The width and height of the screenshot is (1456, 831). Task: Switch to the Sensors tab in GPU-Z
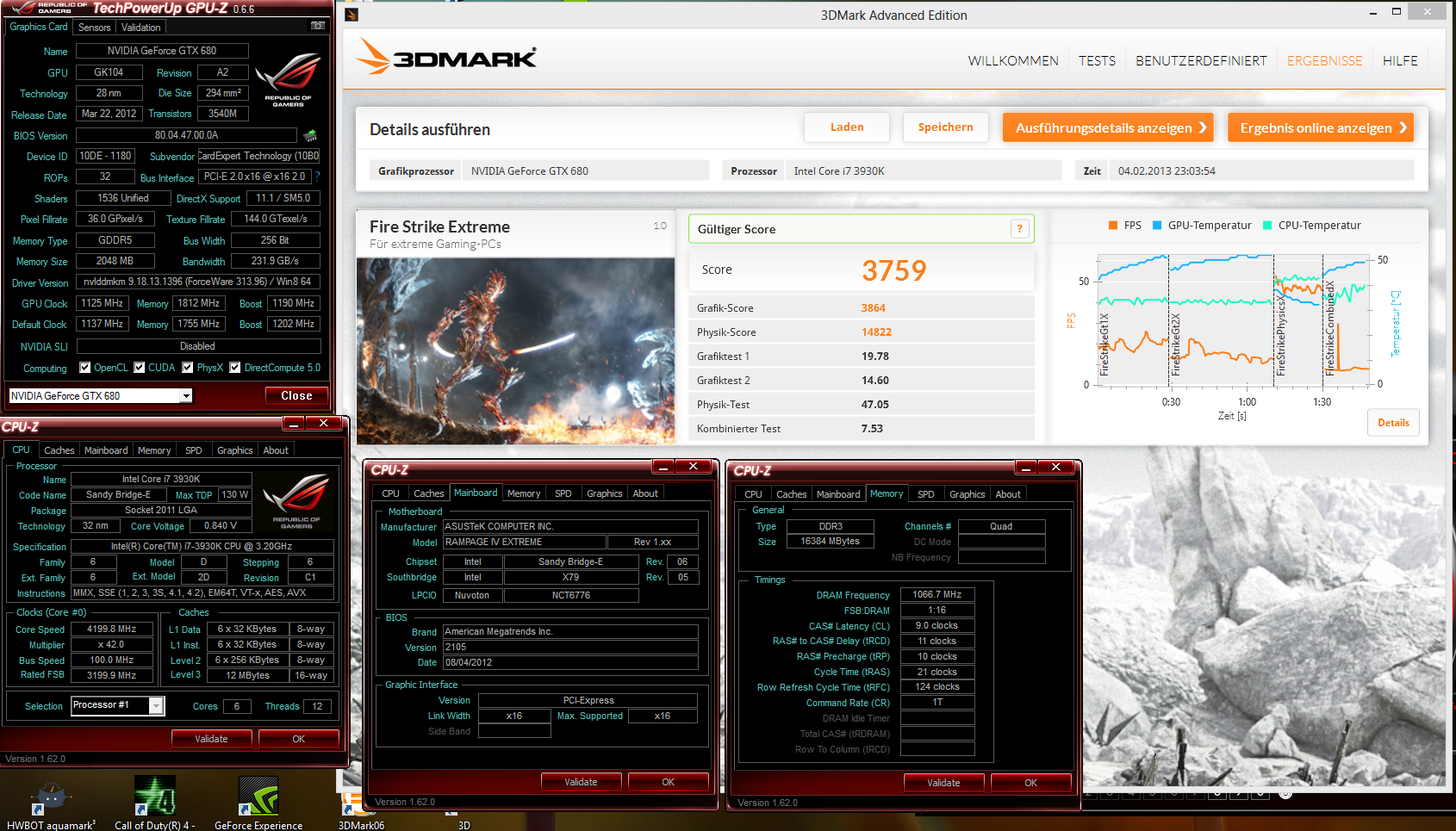94,28
